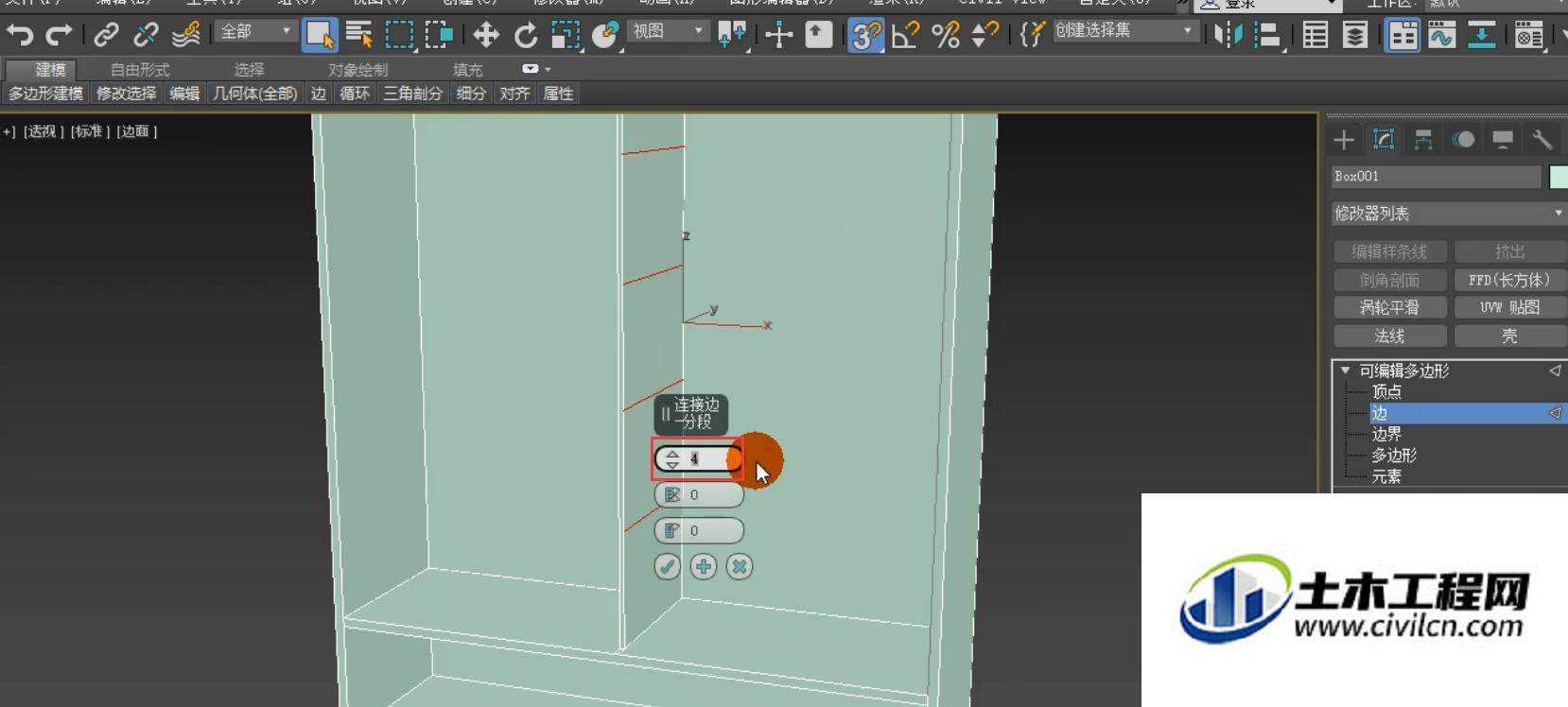Screen dimensions: 1568x707
Task: Click the connect edges segments spinner
Action: (672, 459)
